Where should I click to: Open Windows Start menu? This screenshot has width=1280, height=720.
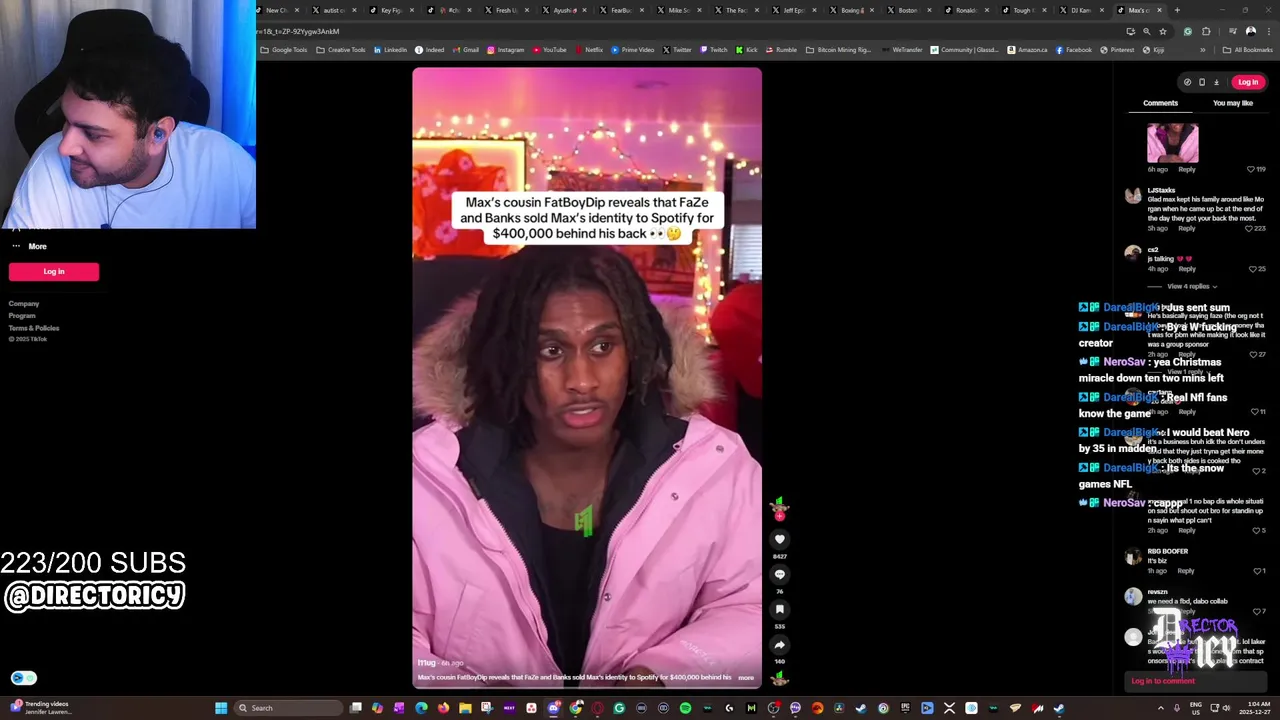221,708
